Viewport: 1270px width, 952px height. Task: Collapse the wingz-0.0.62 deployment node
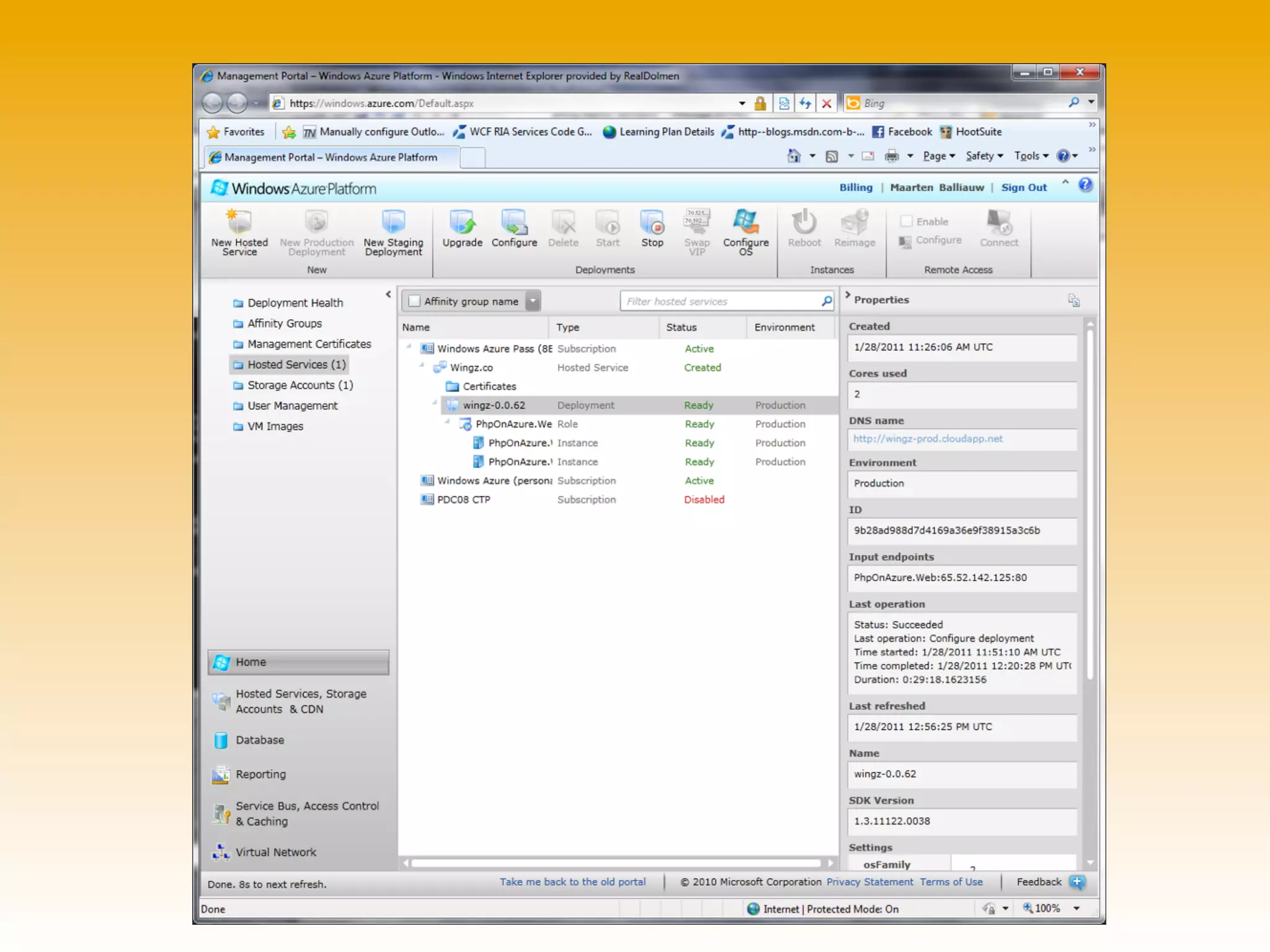(435, 403)
